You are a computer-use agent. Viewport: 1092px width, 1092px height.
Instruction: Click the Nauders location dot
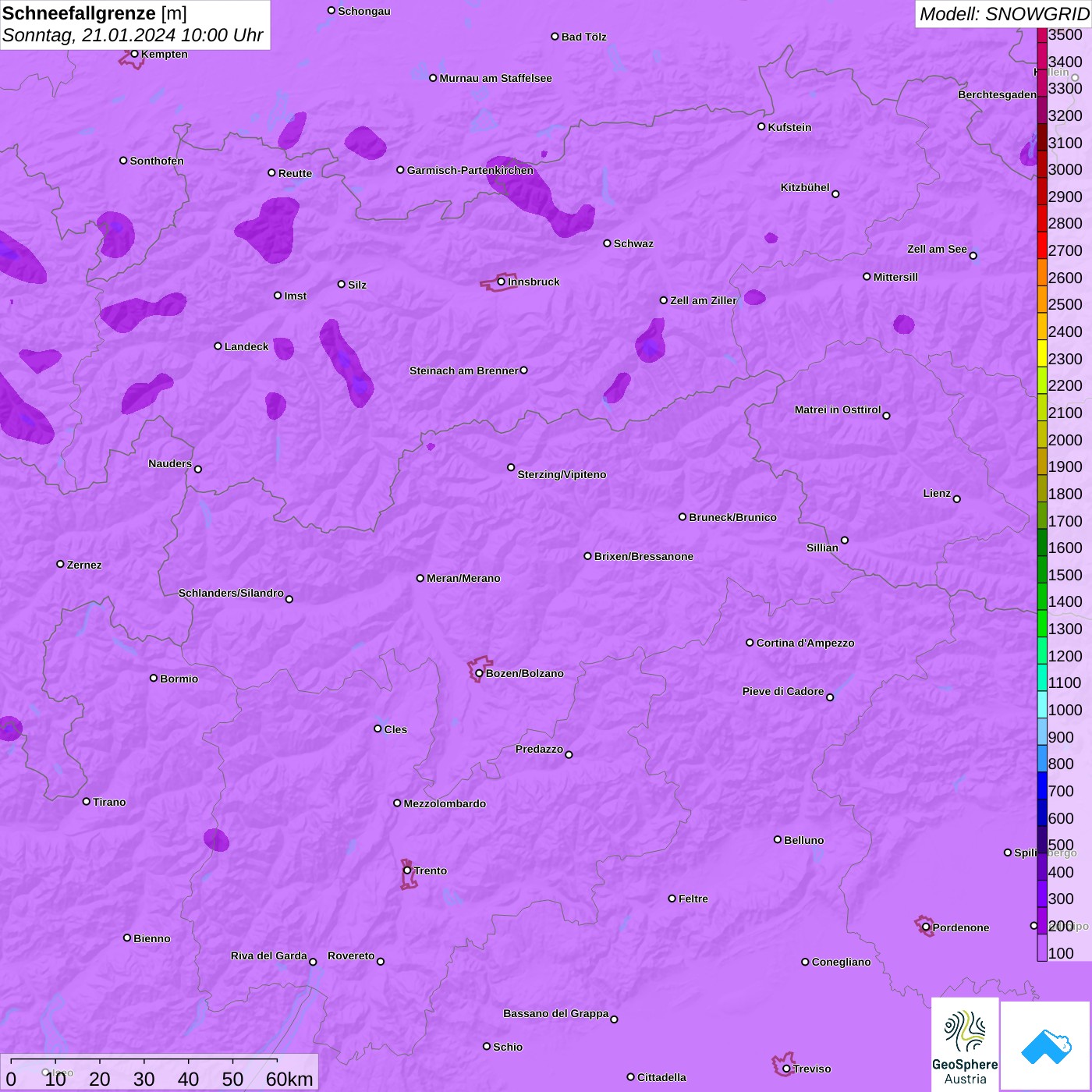[198, 469]
